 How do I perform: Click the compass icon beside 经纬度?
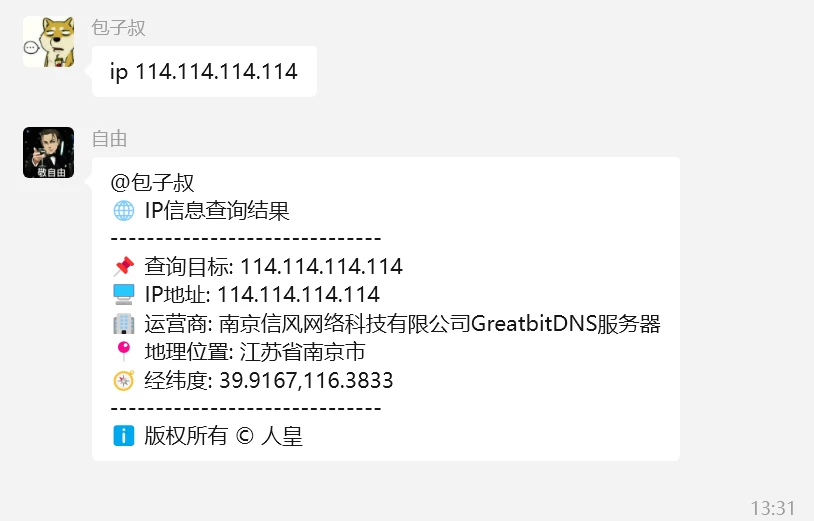point(124,380)
